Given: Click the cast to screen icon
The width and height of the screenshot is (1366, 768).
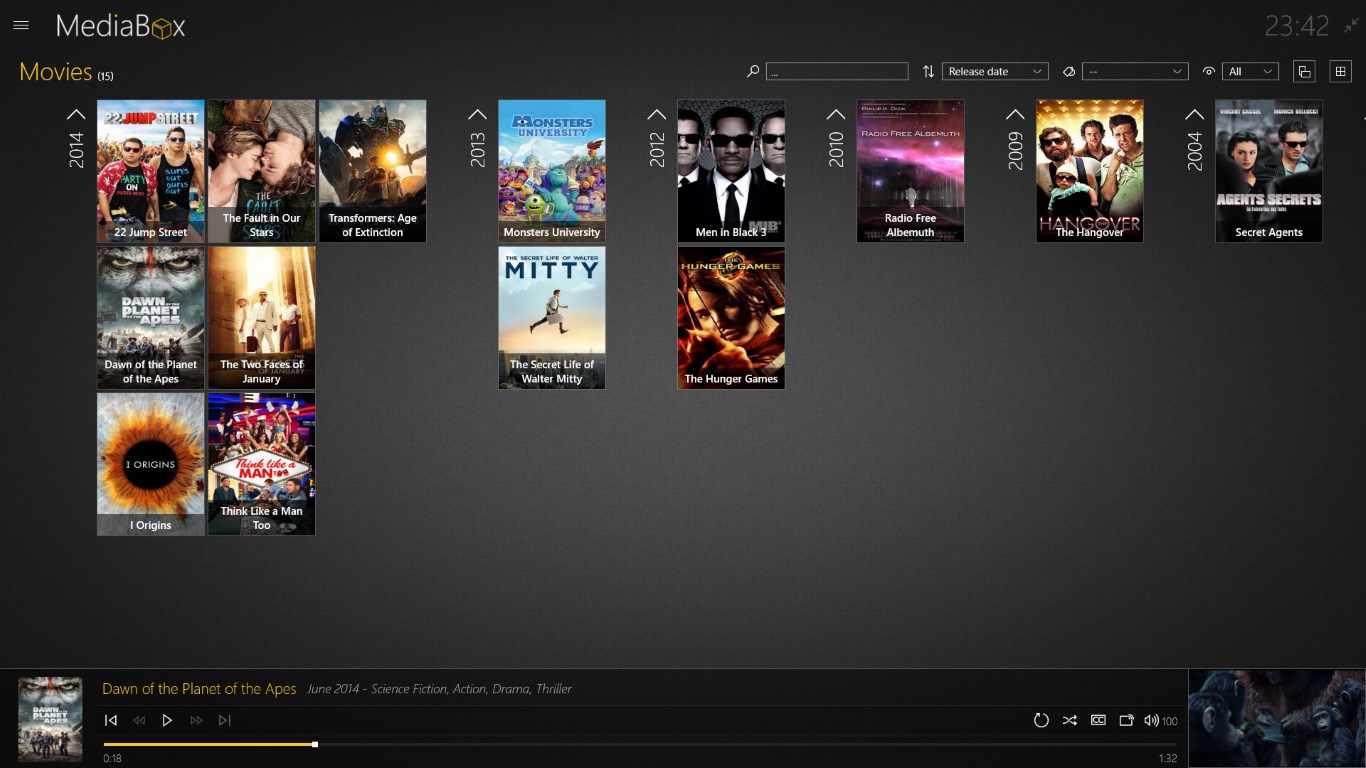Looking at the screenshot, I should (1126, 720).
